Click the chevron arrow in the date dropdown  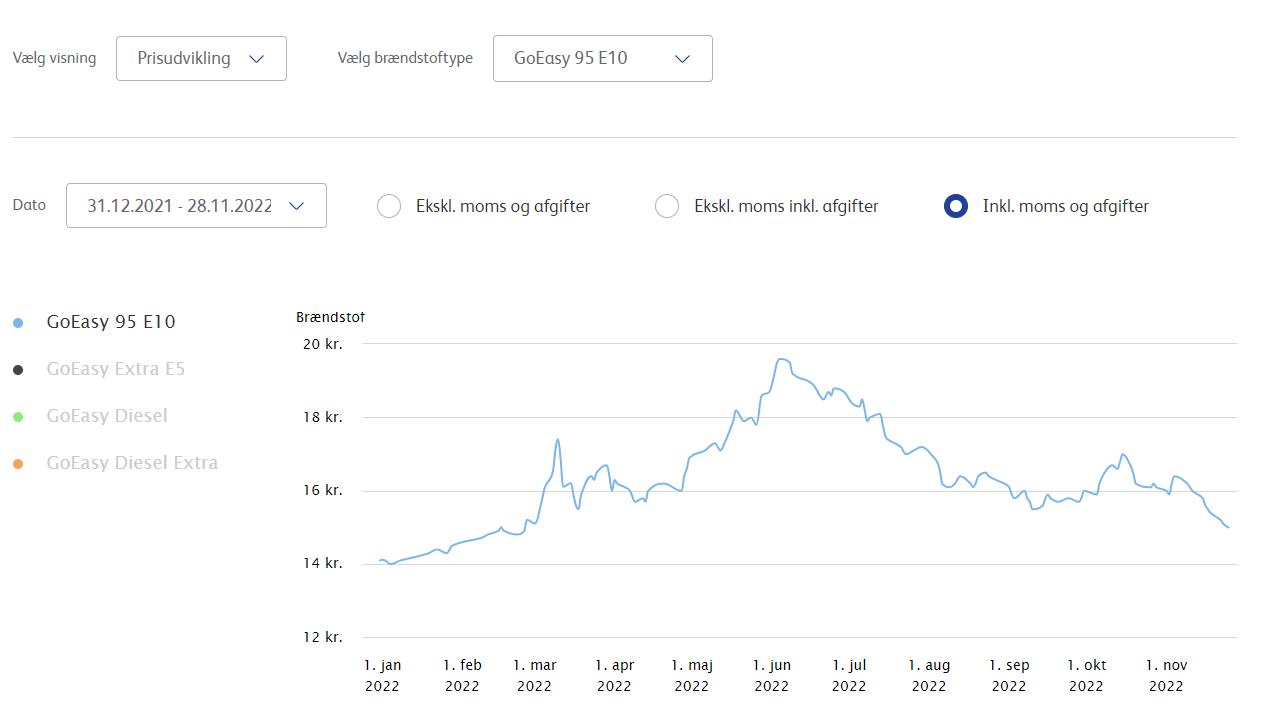tap(296, 207)
